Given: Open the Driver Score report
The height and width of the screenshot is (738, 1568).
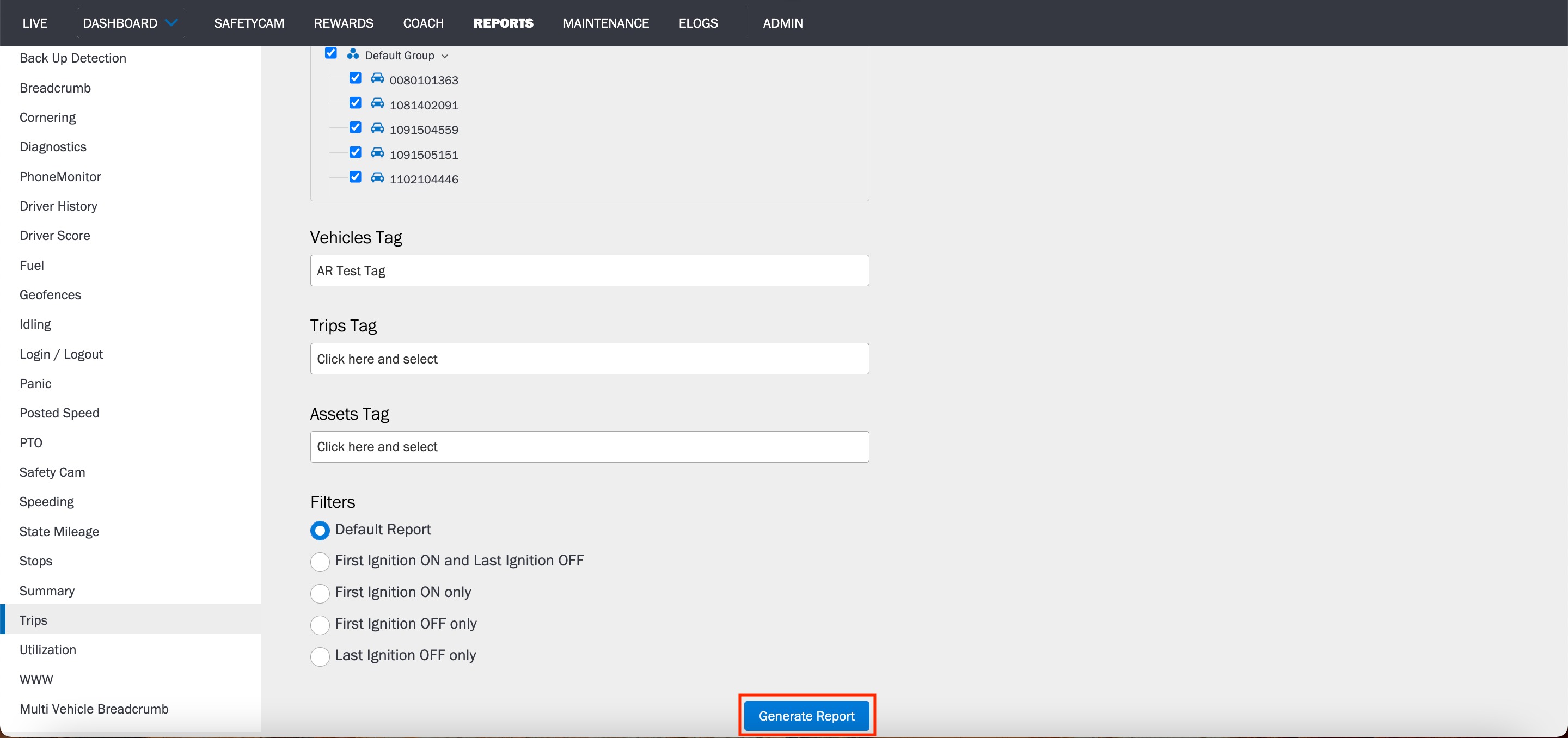Looking at the screenshot, I should [x=55, y=236].
